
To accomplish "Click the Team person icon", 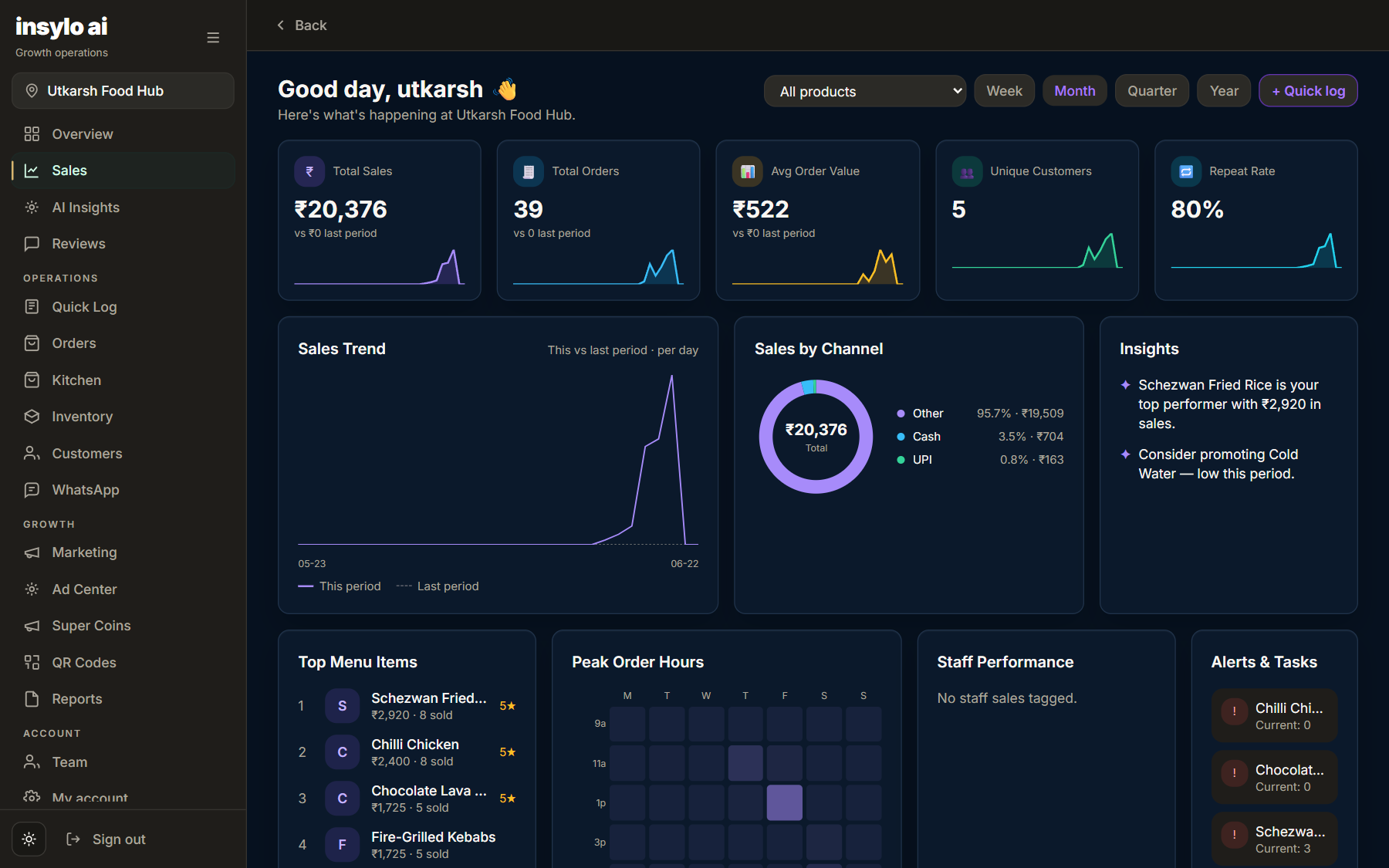I will coord(32,762).
